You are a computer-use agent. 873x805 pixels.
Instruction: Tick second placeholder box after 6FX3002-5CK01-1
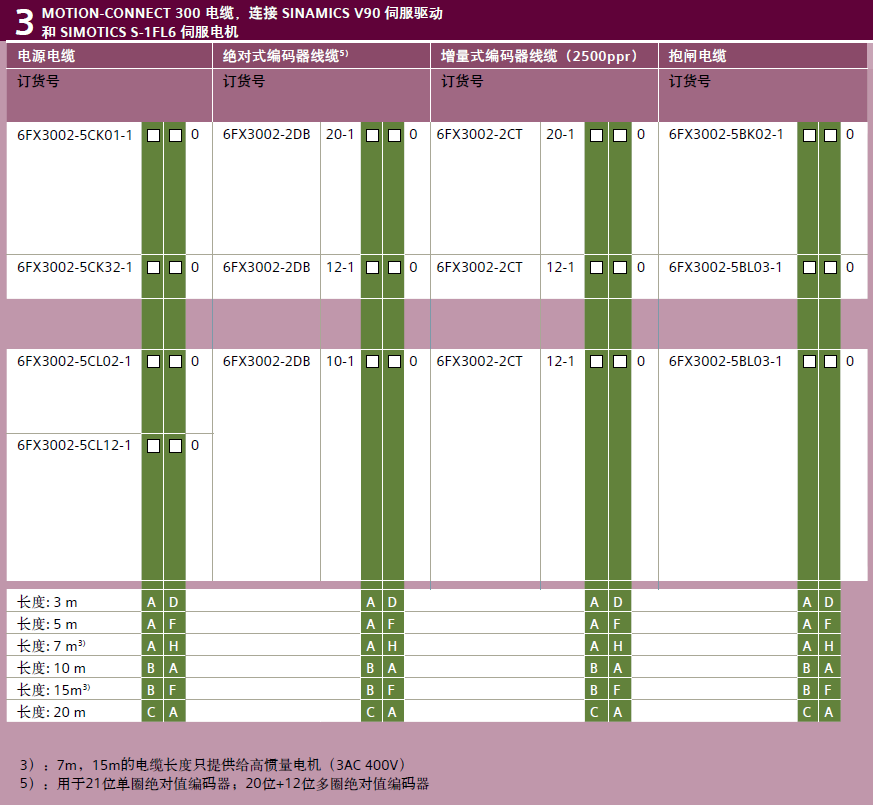click(x=175, y=135)
